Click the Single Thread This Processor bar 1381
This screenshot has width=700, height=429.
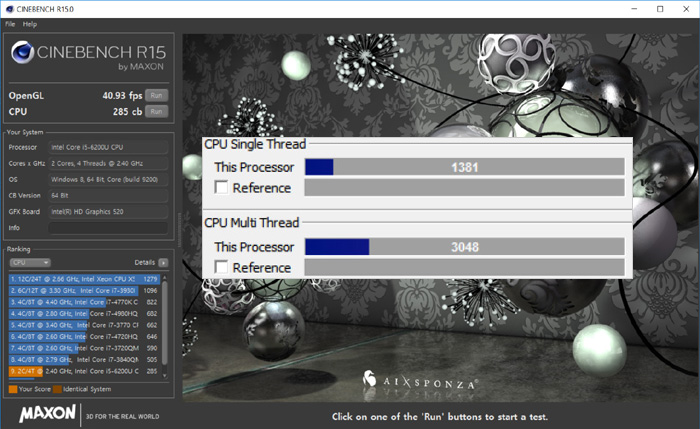click(x=464, y=167)
